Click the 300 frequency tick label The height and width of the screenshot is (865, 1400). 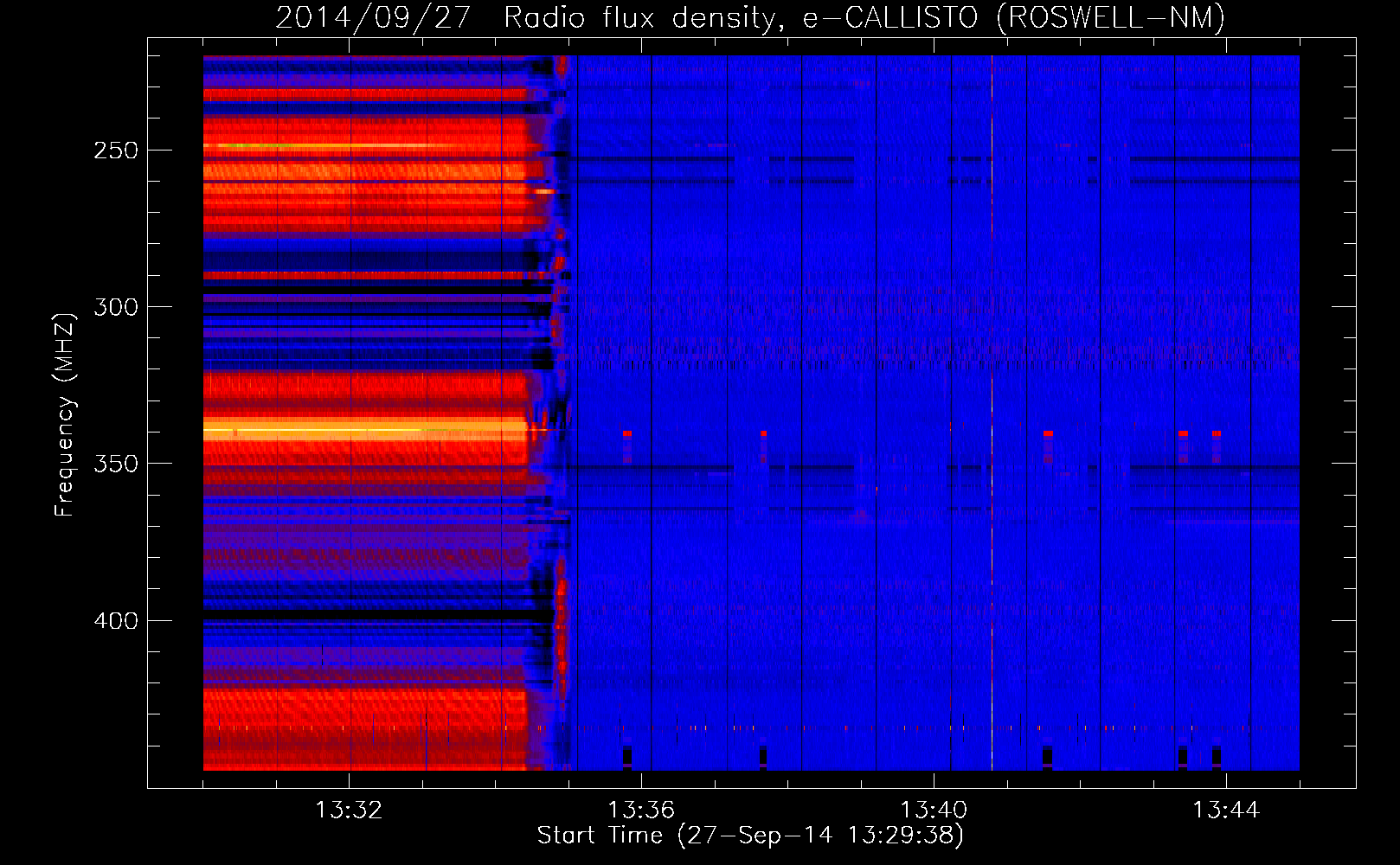click(x=116, y=307)
